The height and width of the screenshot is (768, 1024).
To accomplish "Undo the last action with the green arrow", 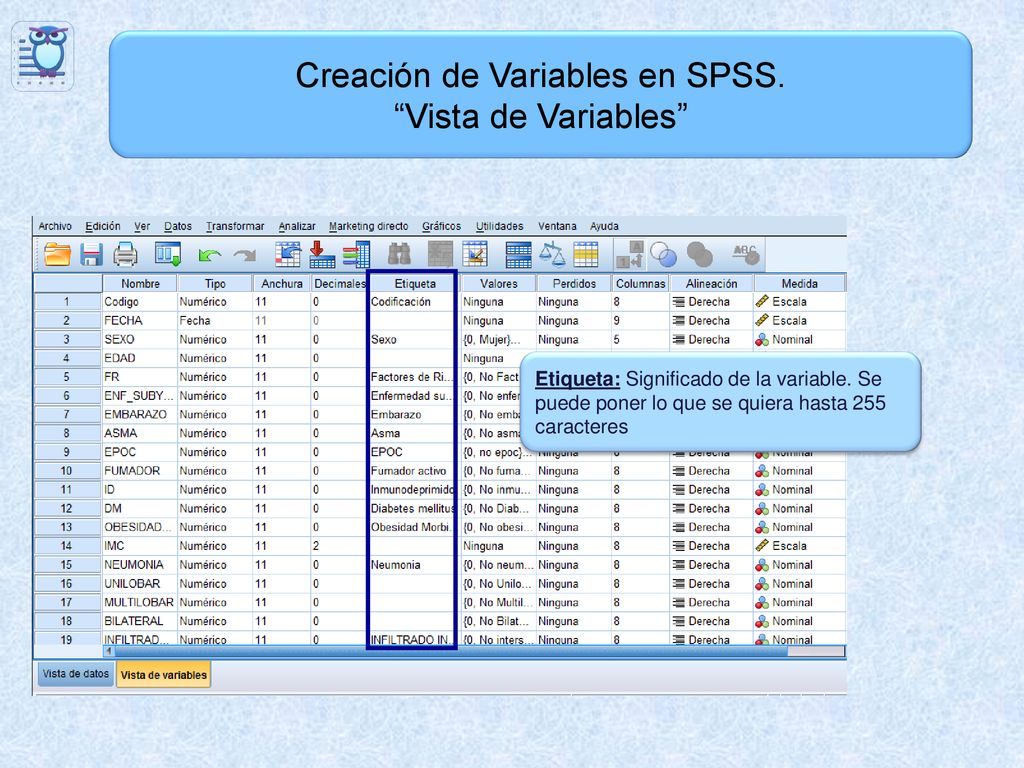I will point(209,255).
